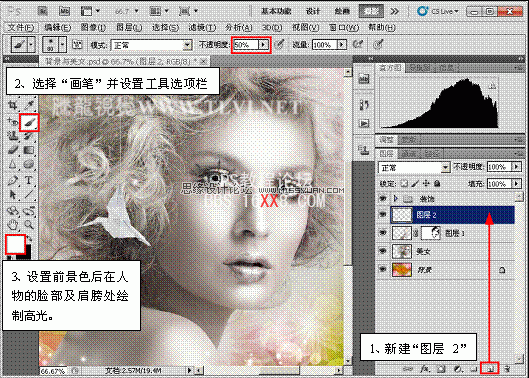
Task: Select the Hand tool
Action: pyautogui.click(x=12, y=225)
